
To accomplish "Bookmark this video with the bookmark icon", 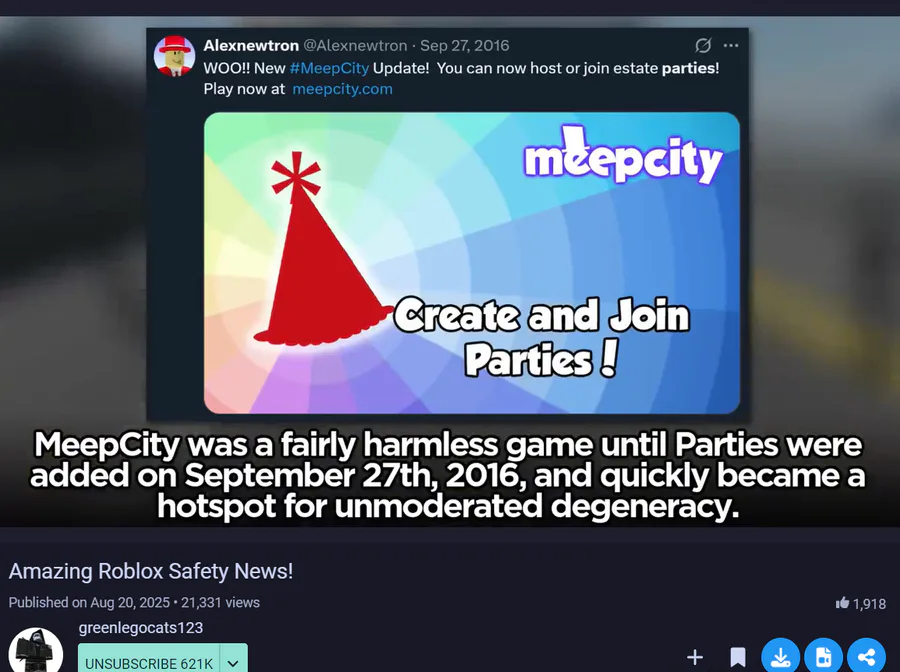I will (x=738, y=657).
